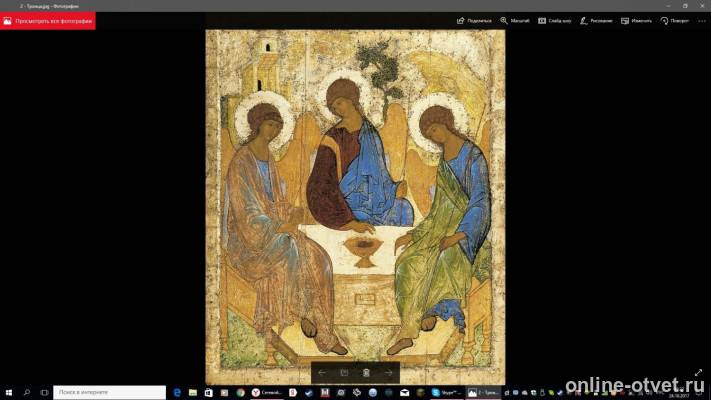This screenshot has height=400, width=711.
Task: Open the Microsoft Store taskbar icon
Action: click(x=209, y=392)
